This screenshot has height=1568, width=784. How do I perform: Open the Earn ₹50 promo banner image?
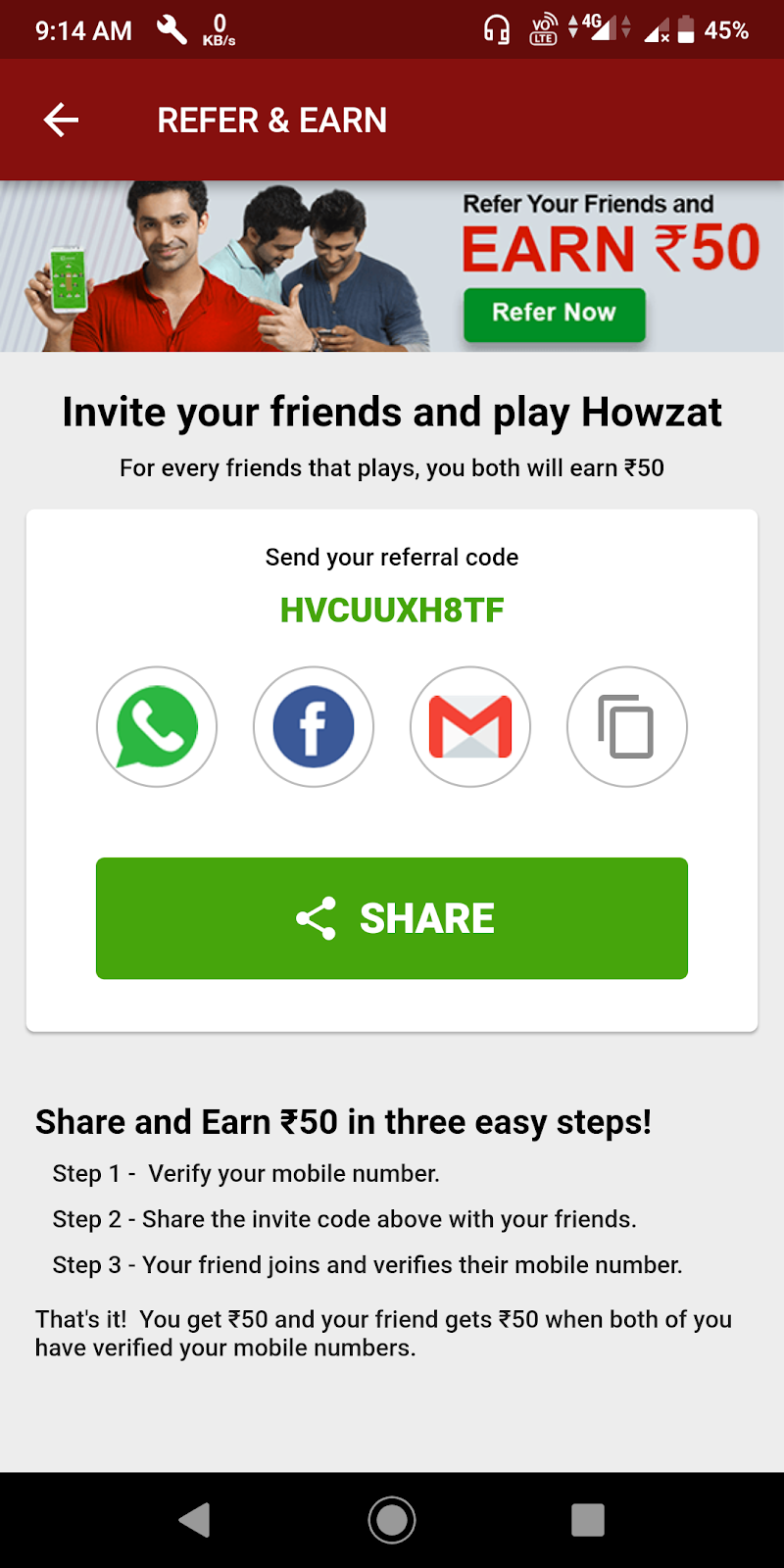pyautogui.click(x=392, y=266)
